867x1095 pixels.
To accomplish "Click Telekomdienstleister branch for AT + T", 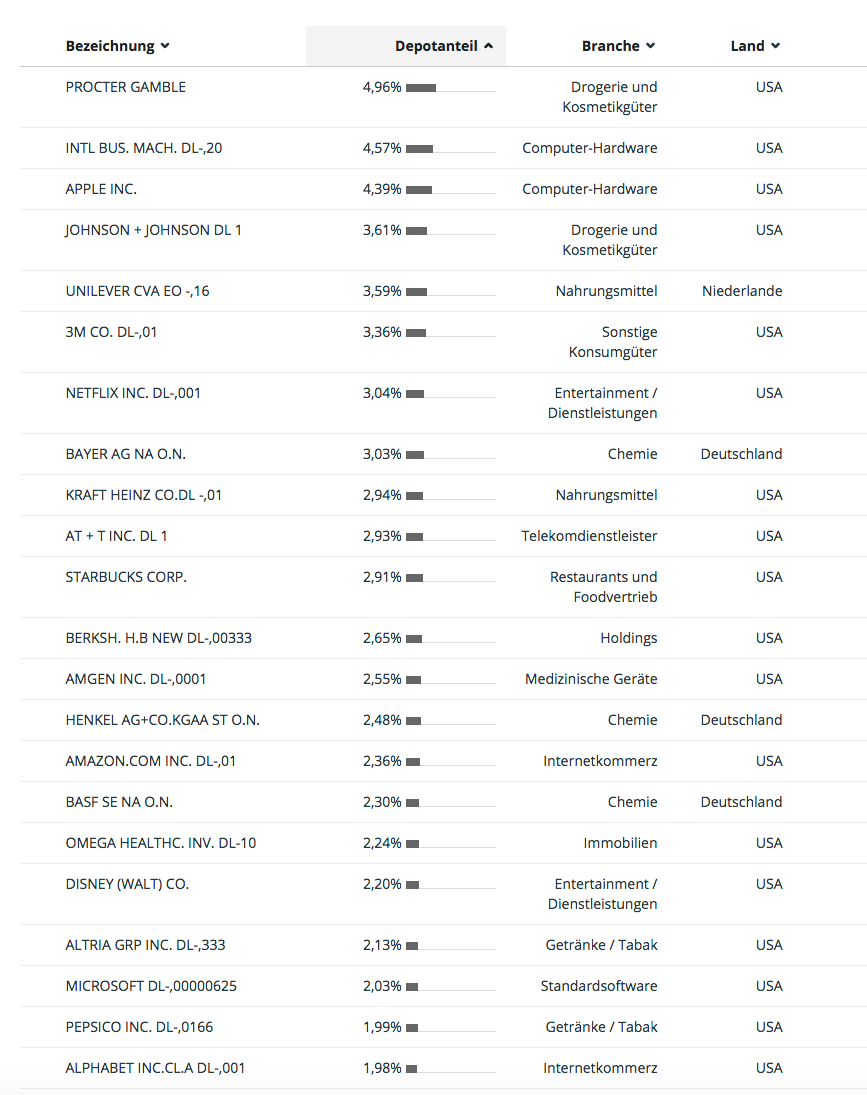I will (589, 536).
